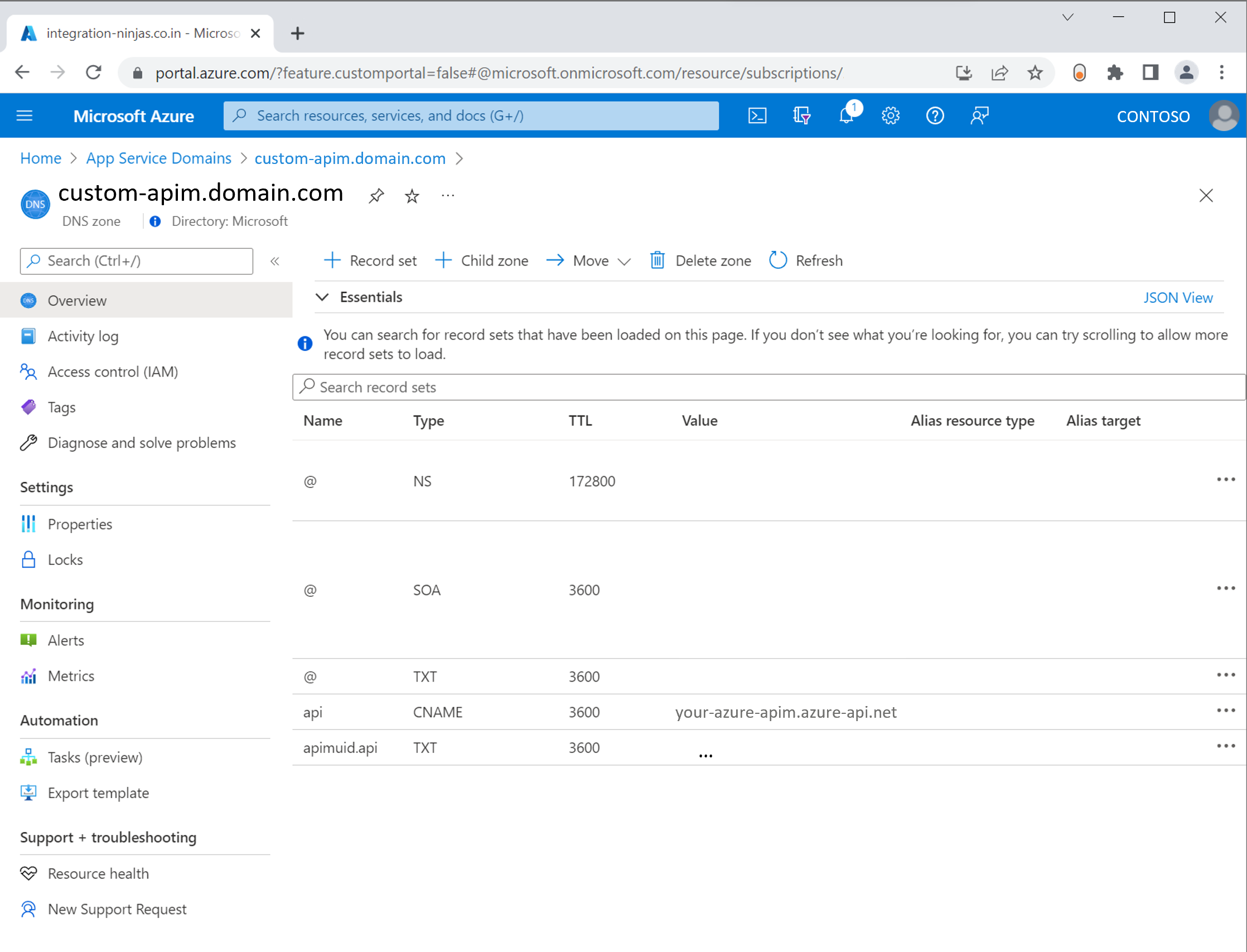
Task: Click JSON View toggle on right
Action: 1179,297
